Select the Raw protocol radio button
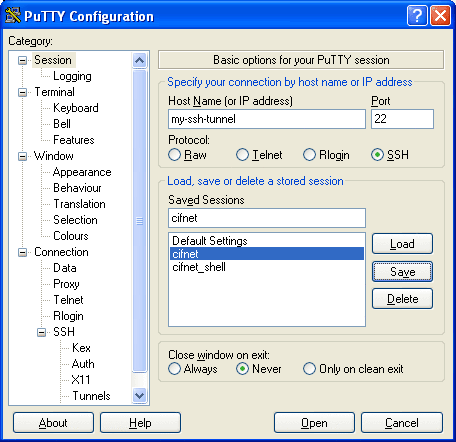Screen dimensions: 456x442 click(174, 155)
